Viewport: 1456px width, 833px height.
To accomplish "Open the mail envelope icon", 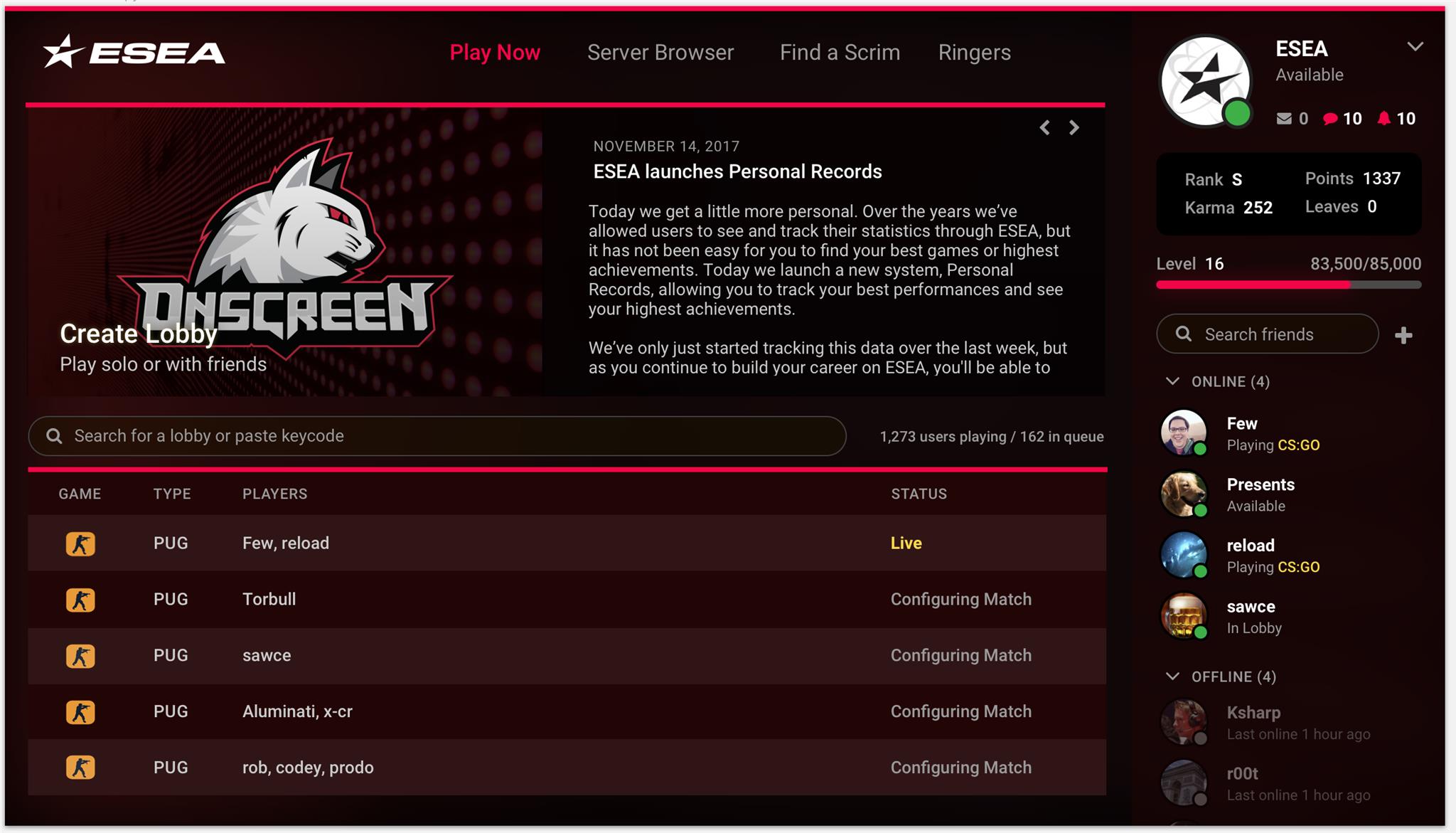I will click(x=1283, y=119).
